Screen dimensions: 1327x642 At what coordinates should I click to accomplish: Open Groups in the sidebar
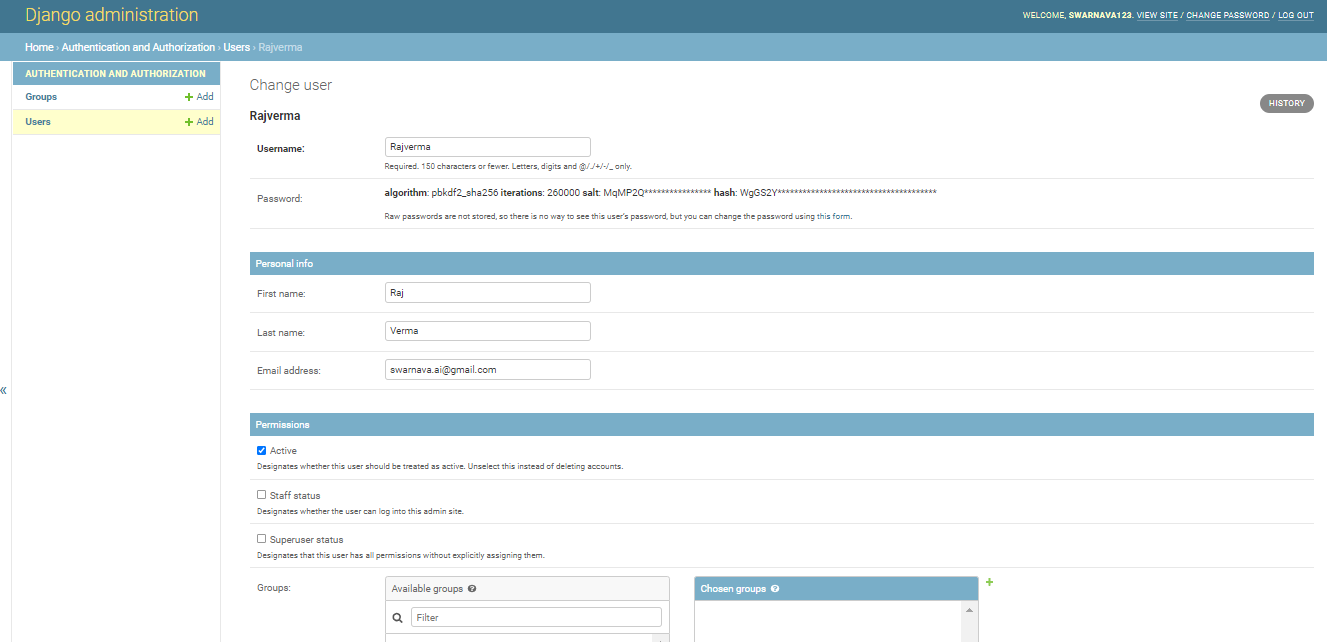coord(41,97)
